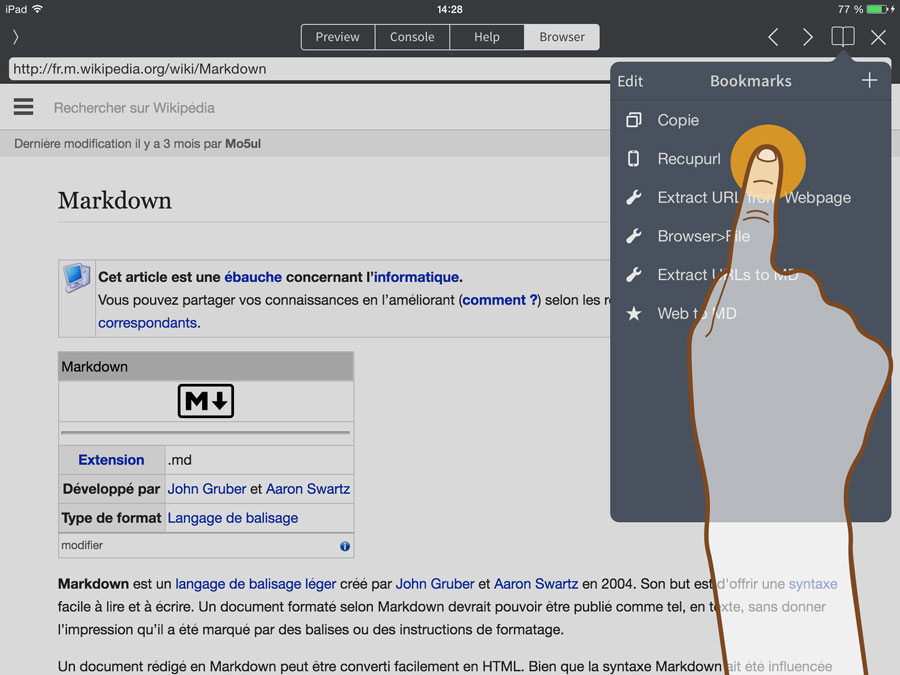
Task: Click the Markdown article heading
Action: click(x=115, y=200)
